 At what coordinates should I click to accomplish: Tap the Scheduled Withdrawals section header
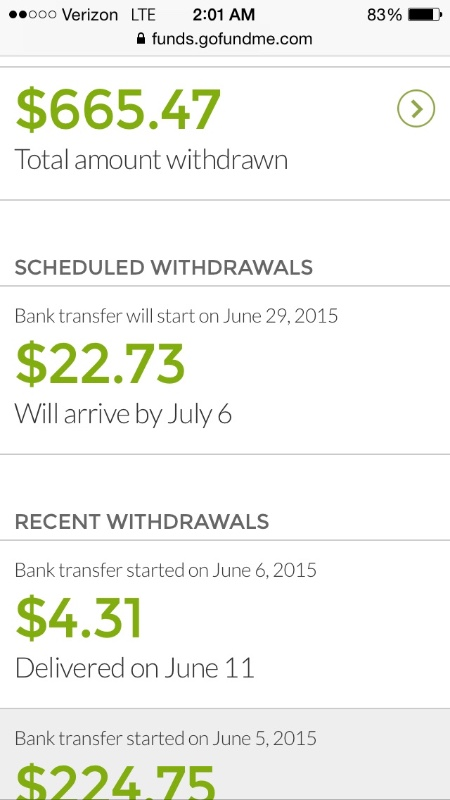click(164, 267)
